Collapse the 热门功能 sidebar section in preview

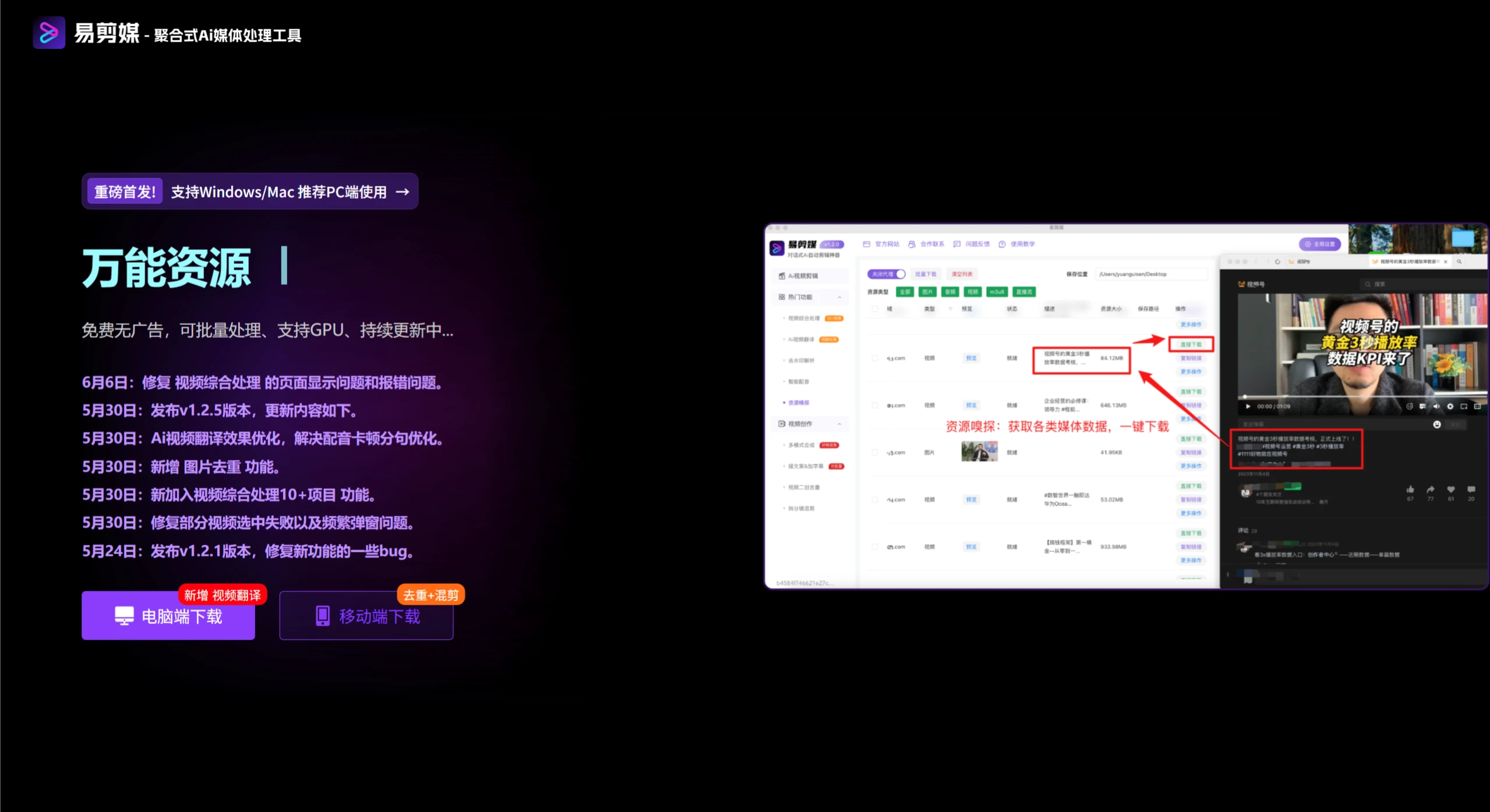(x=839, y=297)
